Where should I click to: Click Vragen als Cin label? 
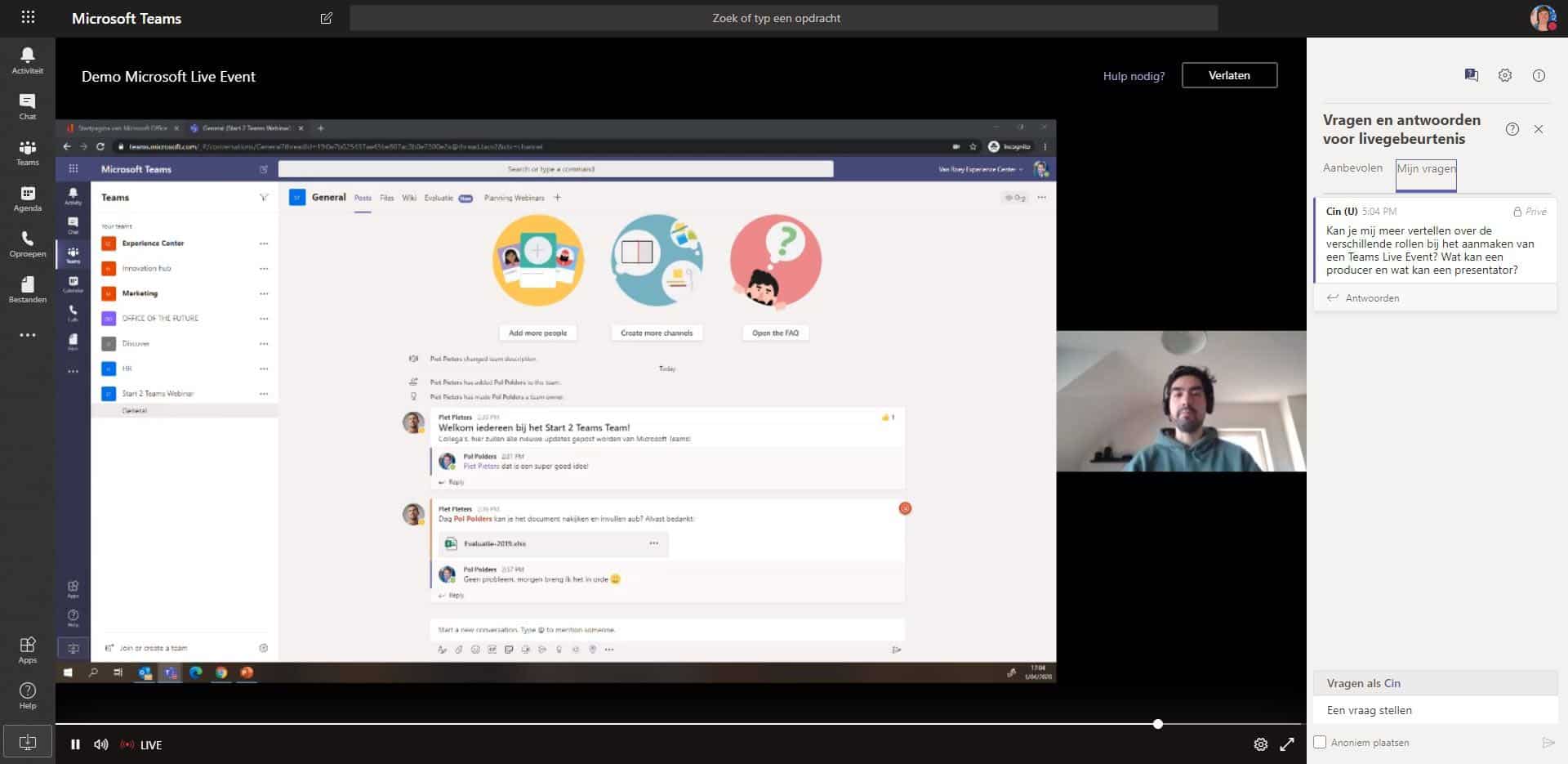pyautogui.click(x=1363, y=683)
